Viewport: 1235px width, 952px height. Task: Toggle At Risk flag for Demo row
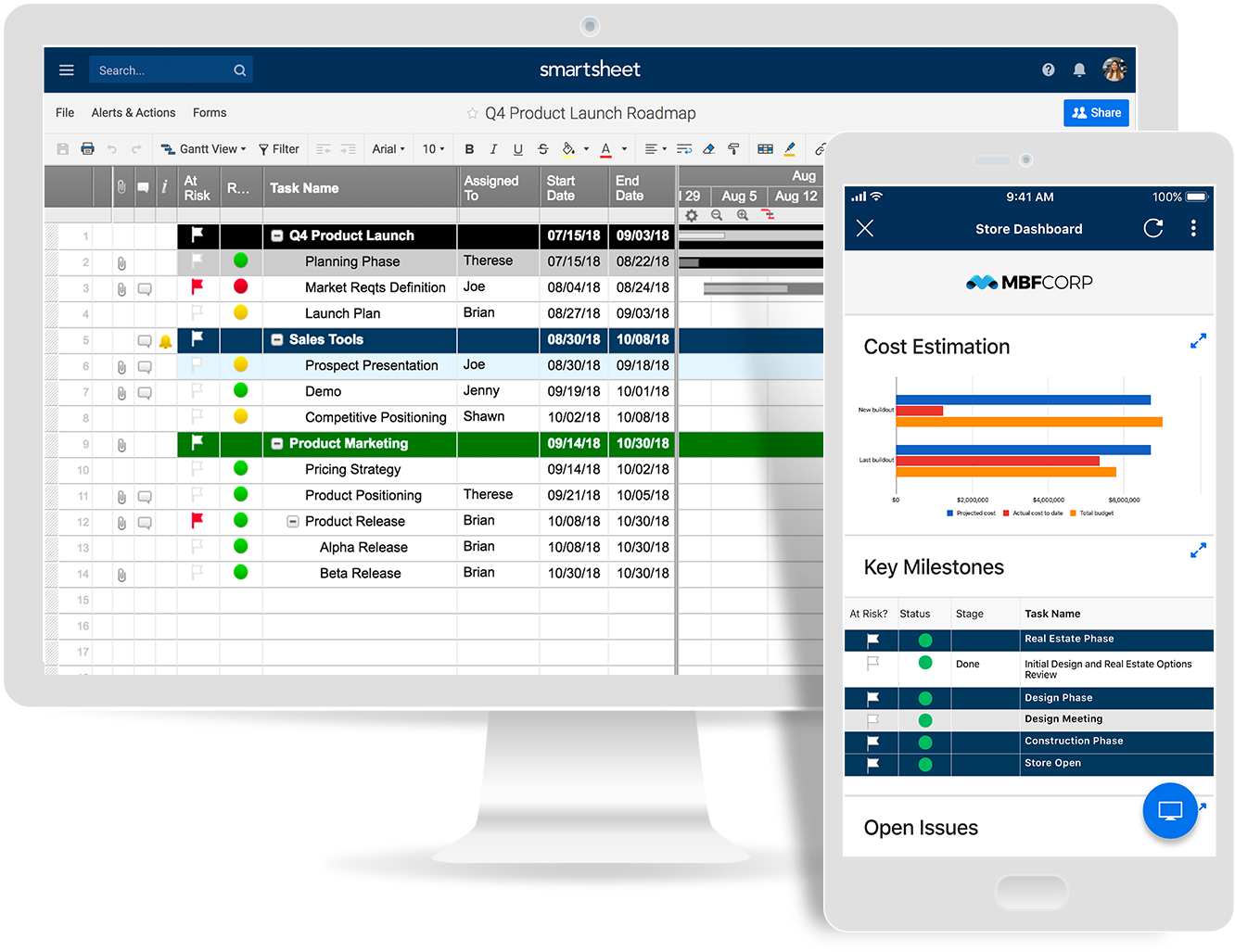pos(197,391)
